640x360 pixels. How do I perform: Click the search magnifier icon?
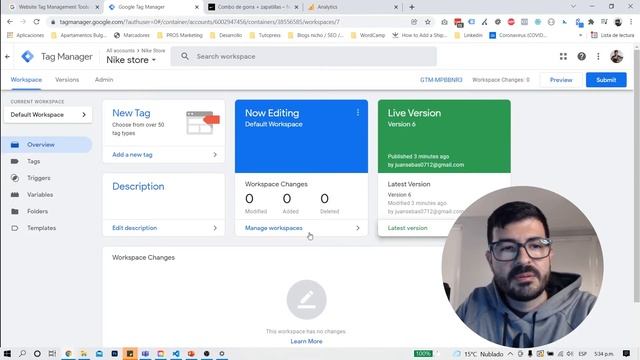185,56
